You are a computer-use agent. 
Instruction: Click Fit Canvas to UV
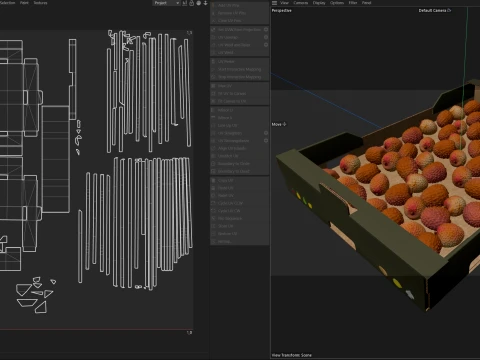[240, 101]
